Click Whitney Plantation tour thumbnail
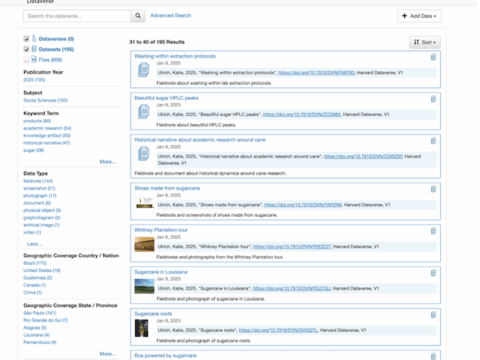The width and height of the screenshot is (480, 360). (x=144, y=244)
